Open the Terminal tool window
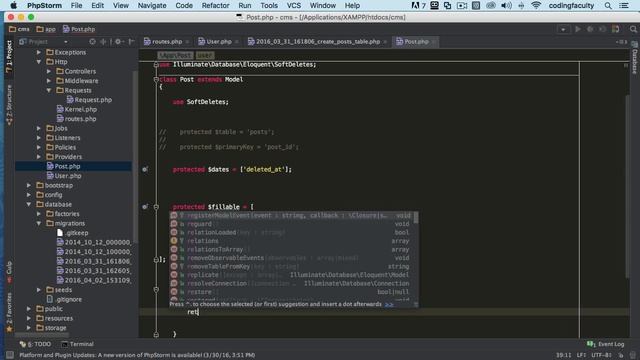This screenshot has height=360, width=640. pyautogui.click(x=77, y=344)
